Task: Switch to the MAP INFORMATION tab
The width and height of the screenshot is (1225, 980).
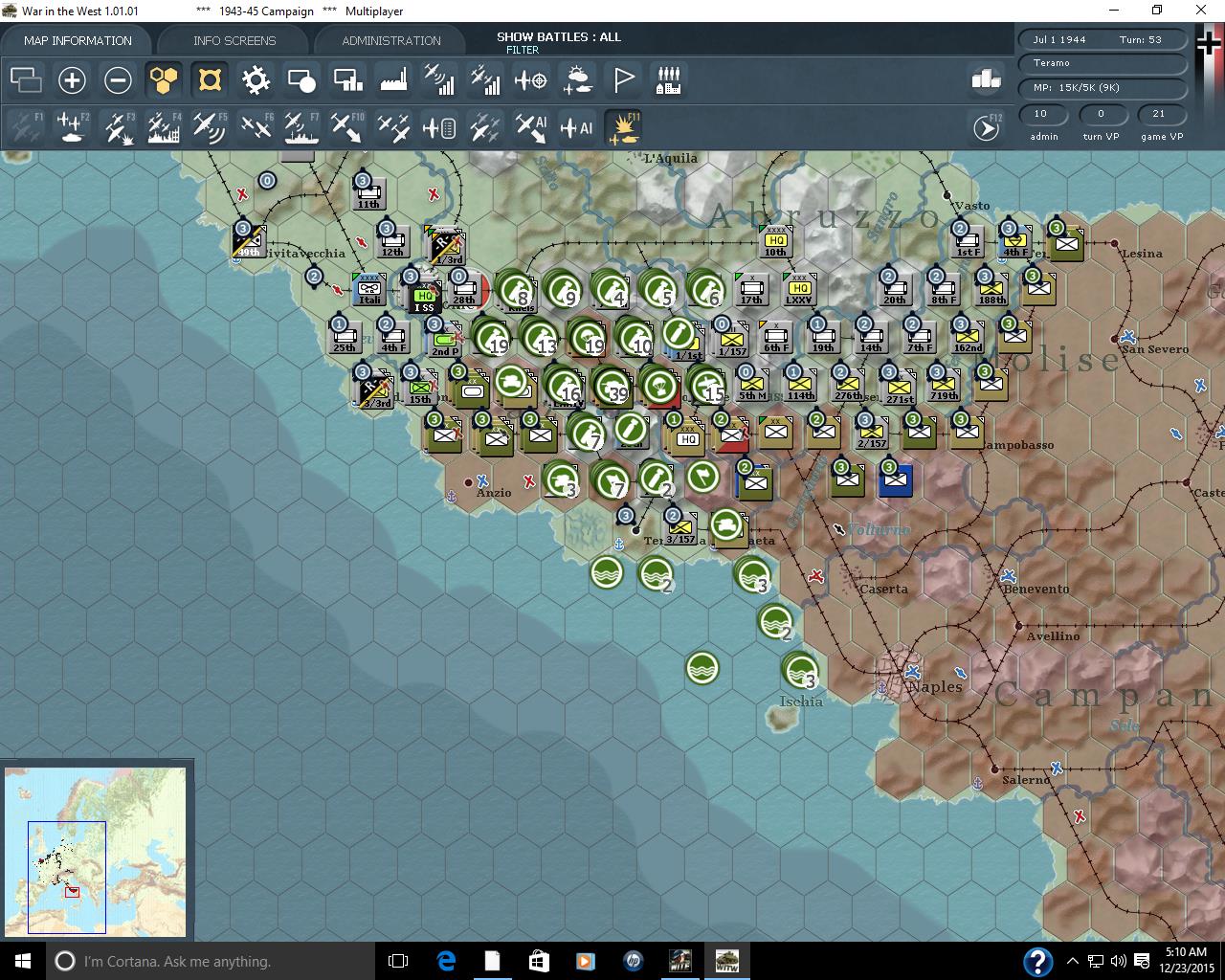Action: point(78,40)
